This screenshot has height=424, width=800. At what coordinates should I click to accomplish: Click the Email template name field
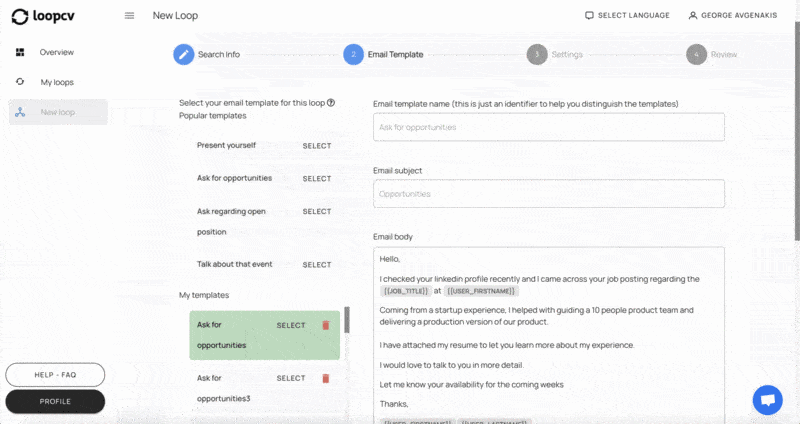coord(548,127)
